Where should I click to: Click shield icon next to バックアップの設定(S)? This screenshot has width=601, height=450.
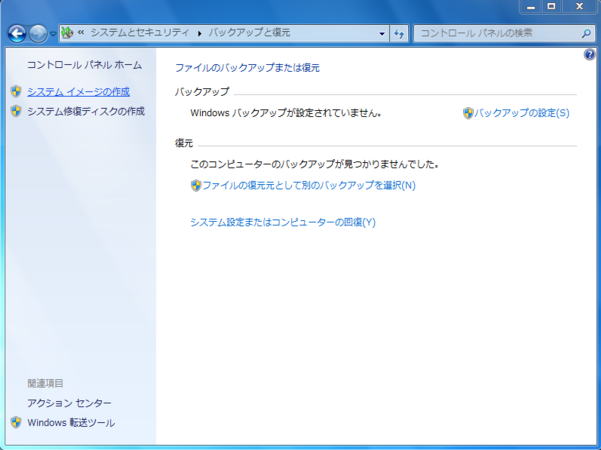[x=468, y=113]
